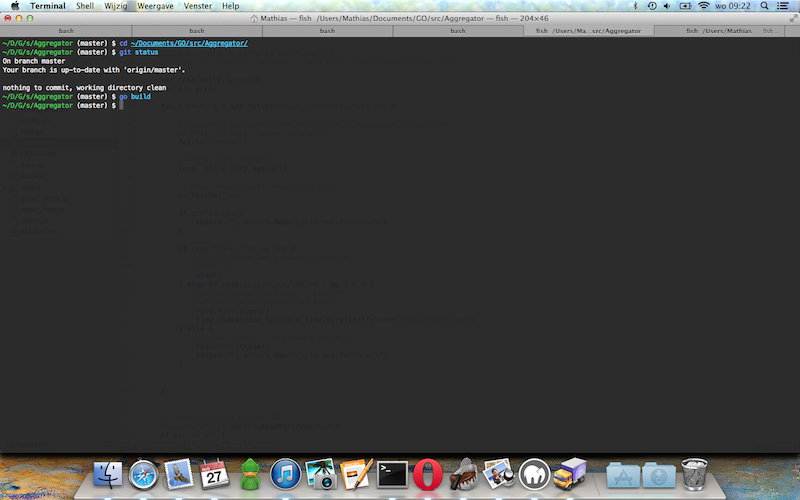Show battery status from the menu bar
Viewport: 800px width, 500px height.
coord(685,6)
